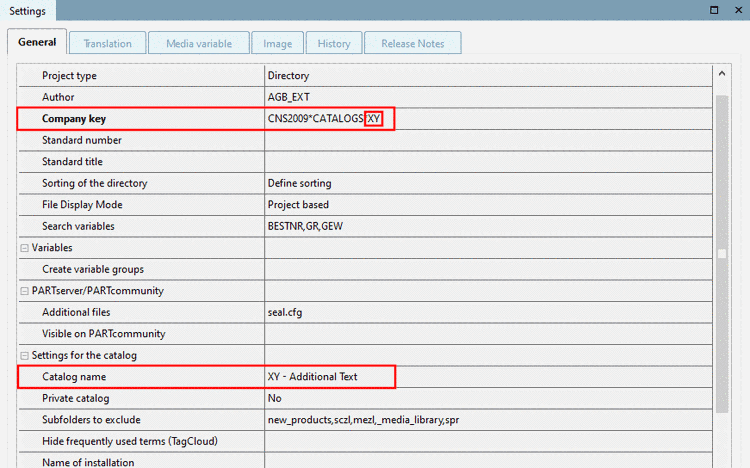
Task: Collapse the Settings for the catalog group
Action: click(24, 356)
